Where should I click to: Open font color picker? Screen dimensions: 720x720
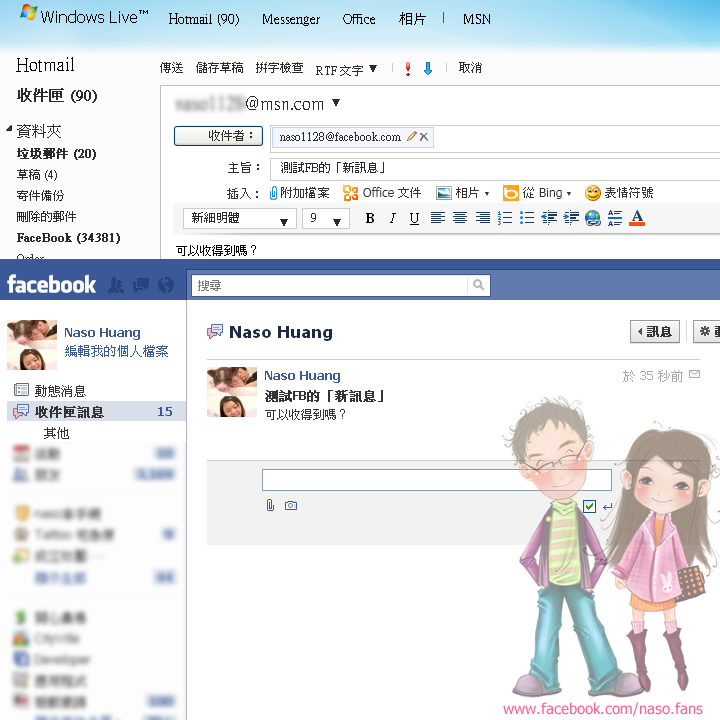(637, 218)
